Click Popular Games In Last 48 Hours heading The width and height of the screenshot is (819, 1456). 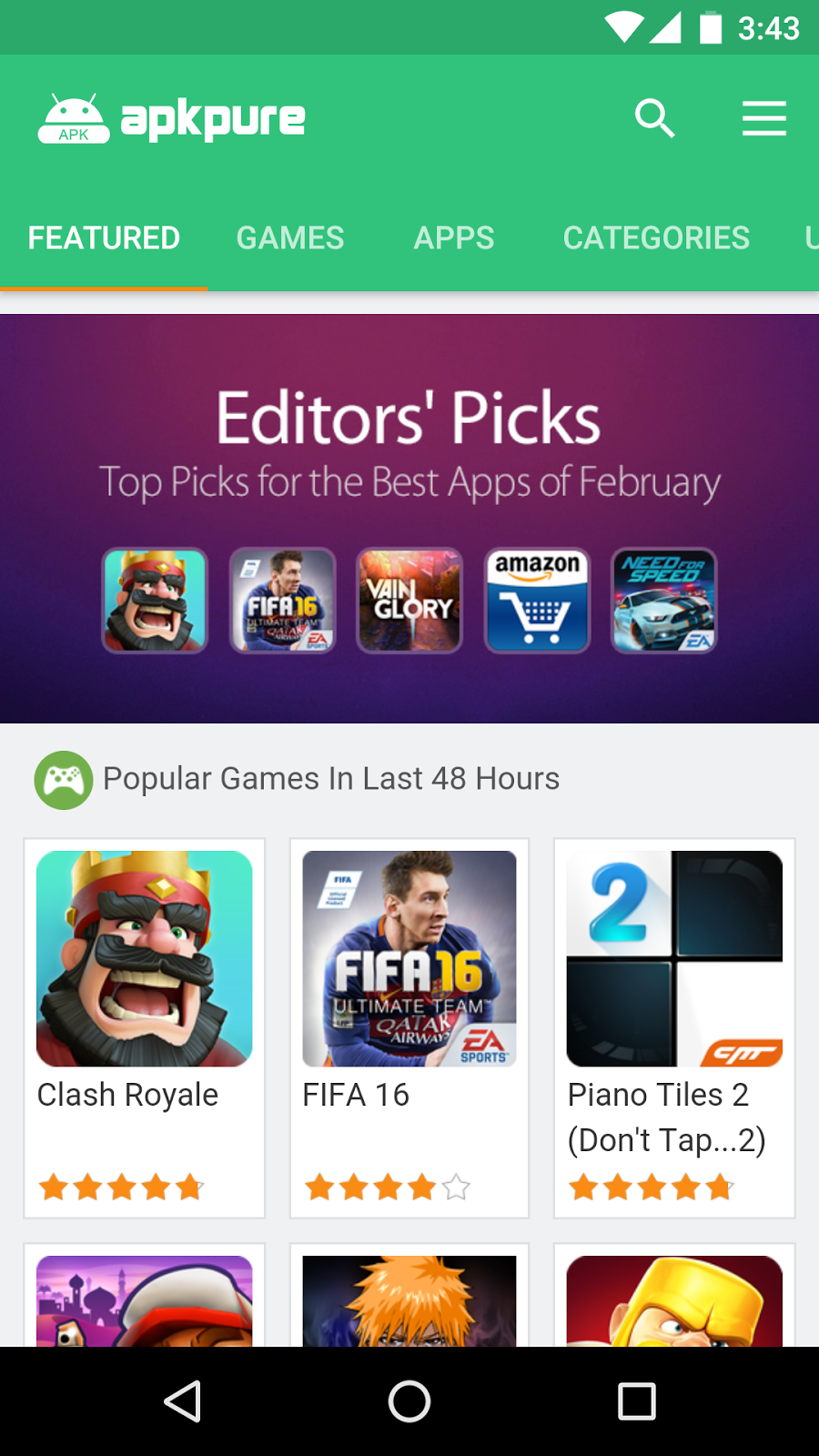(x=331, y=779)
